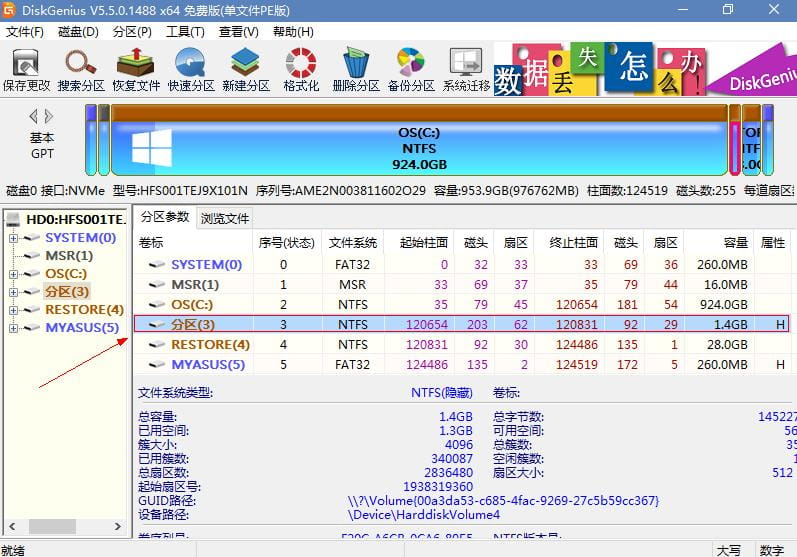This screenshot has width=797, height=557.
Task: Click the drive icon beside RESTORE(4) in the table
Action: click(157, 345)
